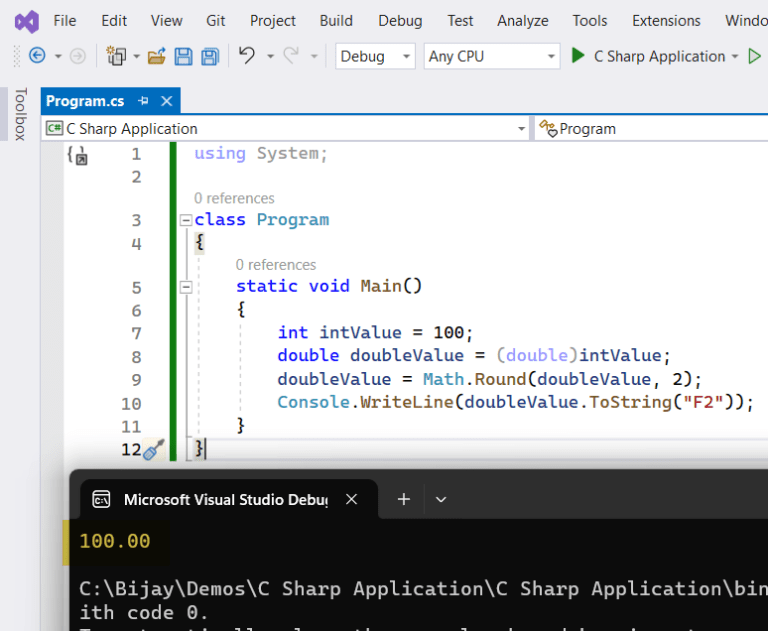Open the Undo history dropdown arrow
768x631 pixels.
(270, 56)
